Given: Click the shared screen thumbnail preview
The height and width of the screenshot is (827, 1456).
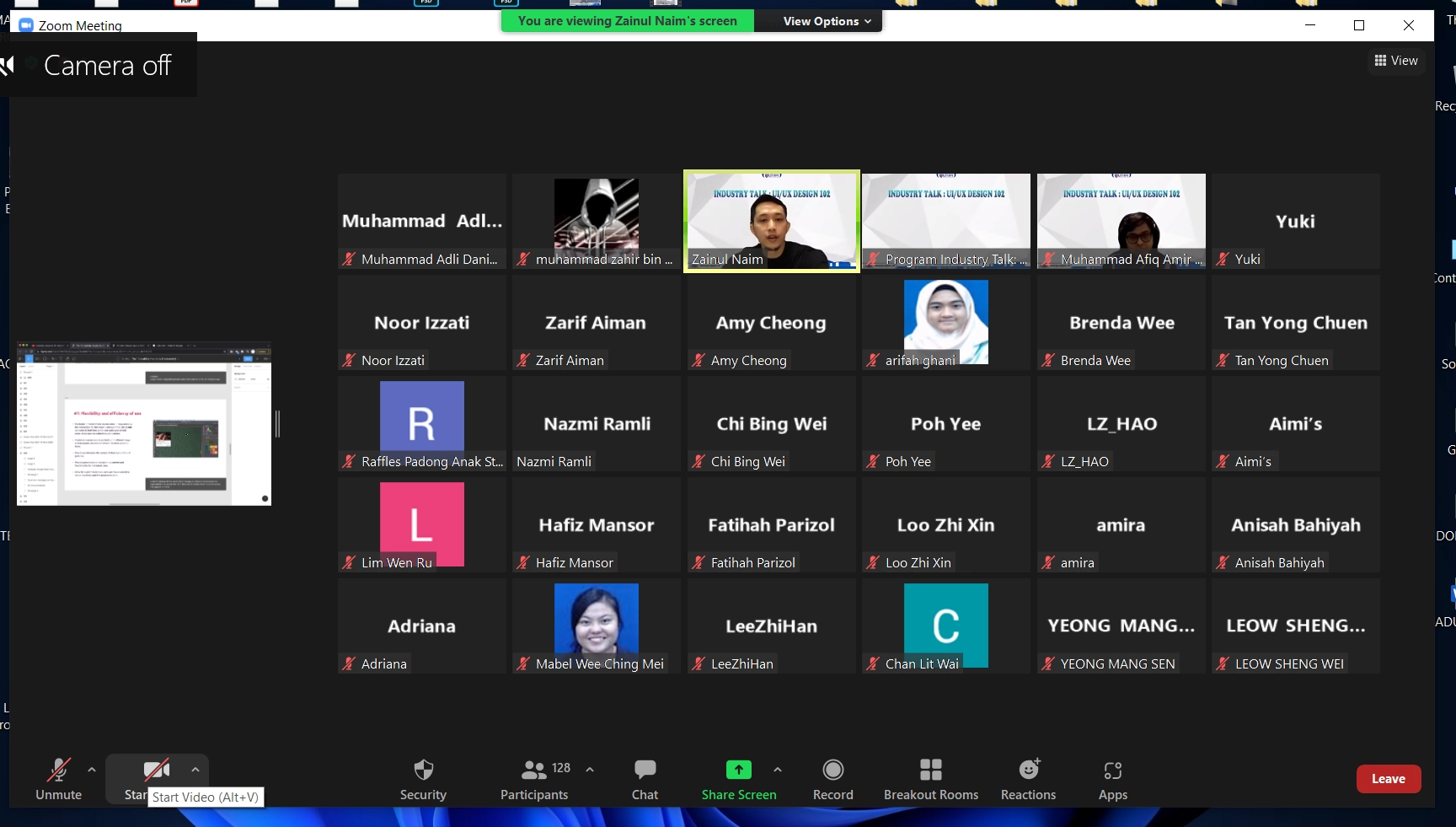Looking at the screenshot, I should [x=144, y=423].
